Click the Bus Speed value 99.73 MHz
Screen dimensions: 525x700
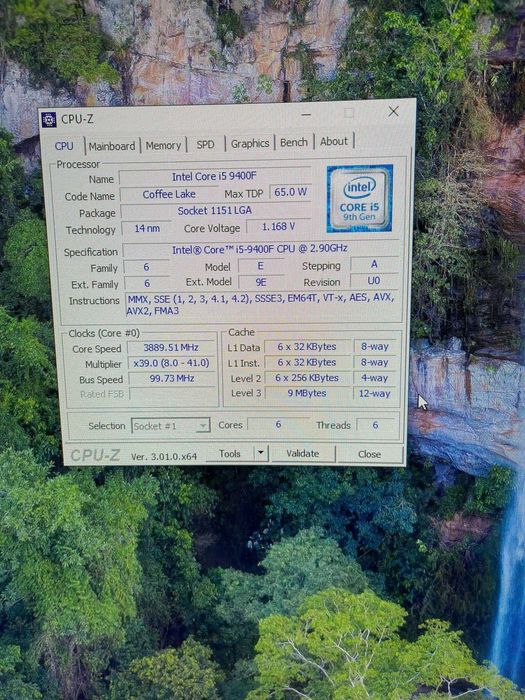pyautogui.click(x=172, y=379)
